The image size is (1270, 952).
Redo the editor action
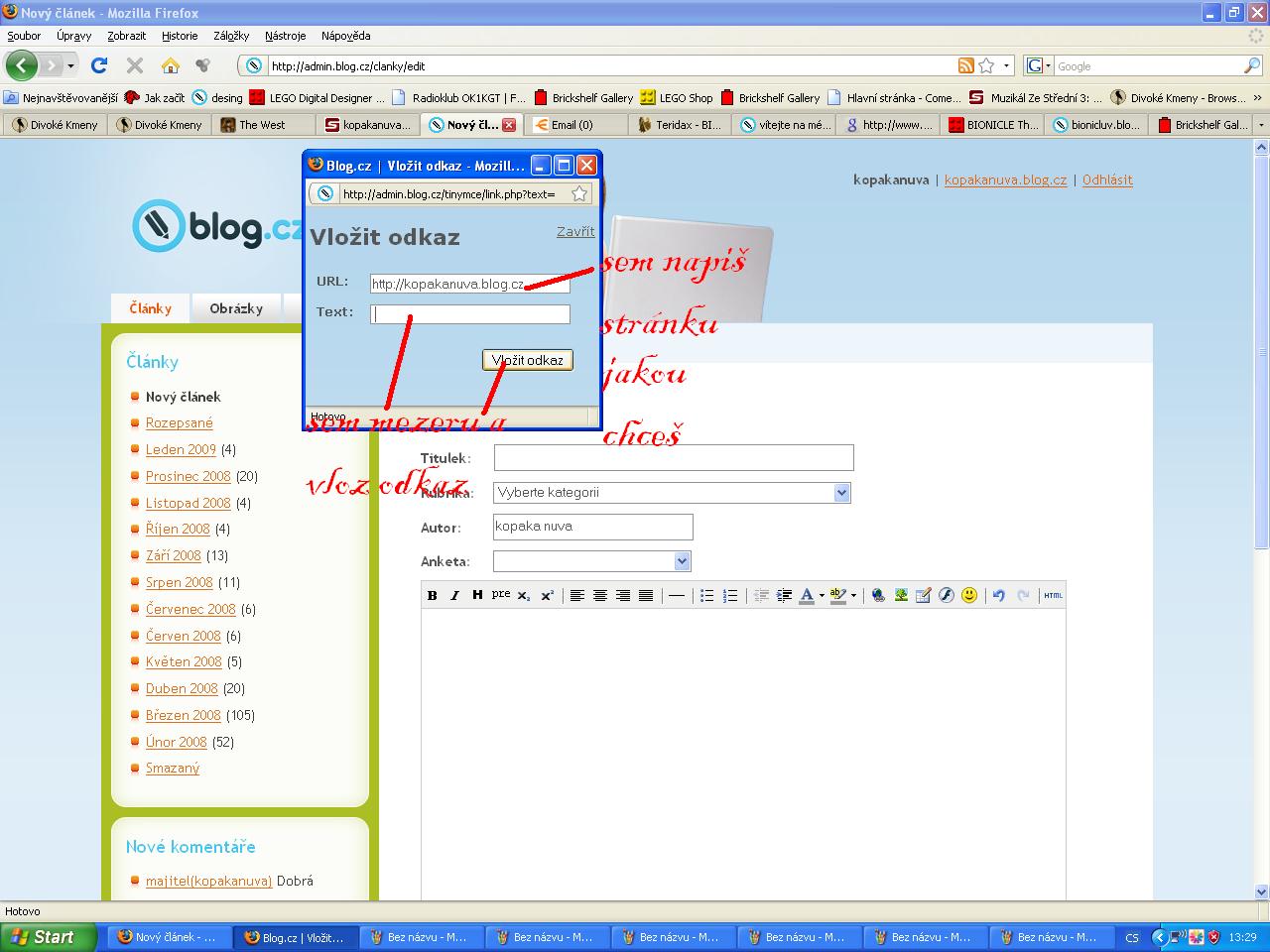1023,595
